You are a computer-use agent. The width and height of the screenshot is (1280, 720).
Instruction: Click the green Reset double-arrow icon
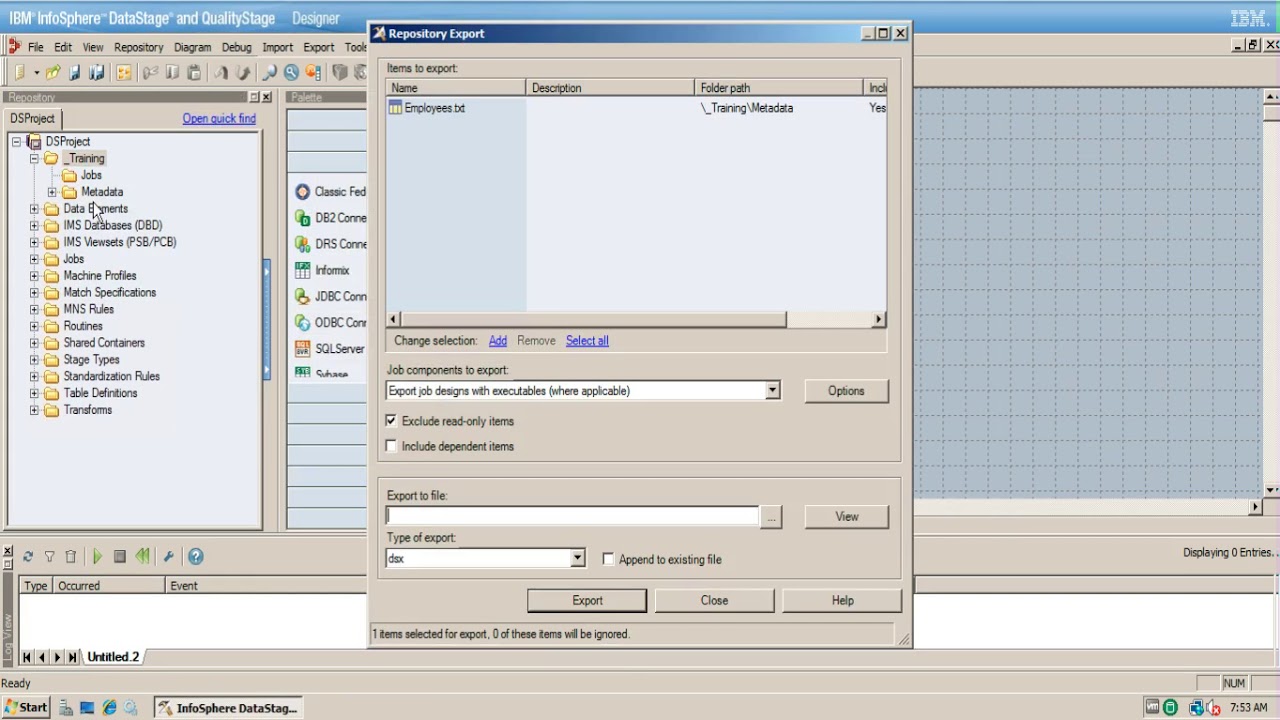(142, 557)
